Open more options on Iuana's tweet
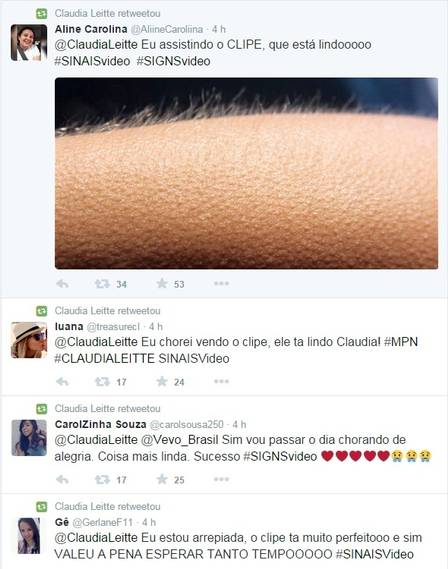 221,381
